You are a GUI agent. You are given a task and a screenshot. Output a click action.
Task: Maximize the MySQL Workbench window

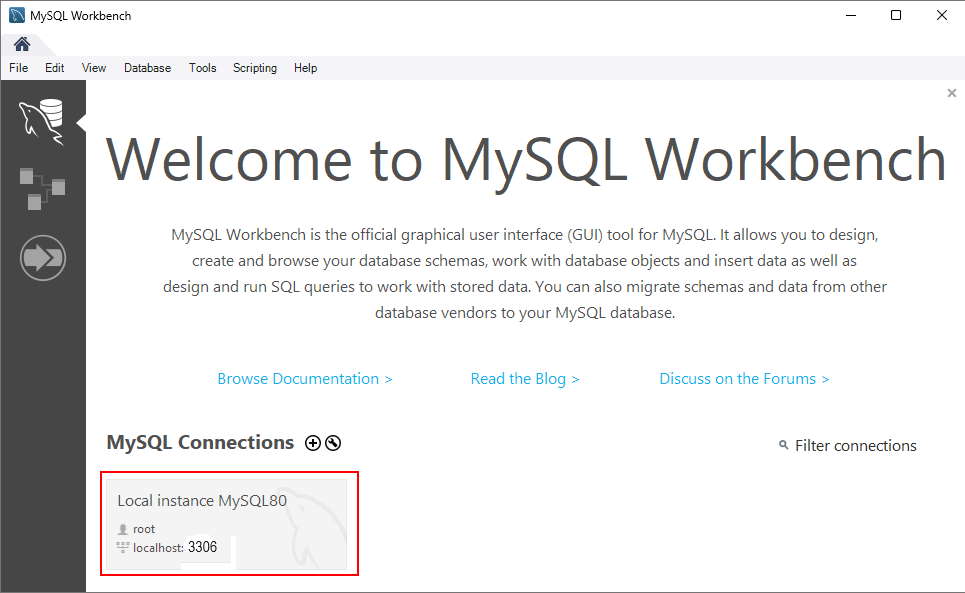(896, 15)
